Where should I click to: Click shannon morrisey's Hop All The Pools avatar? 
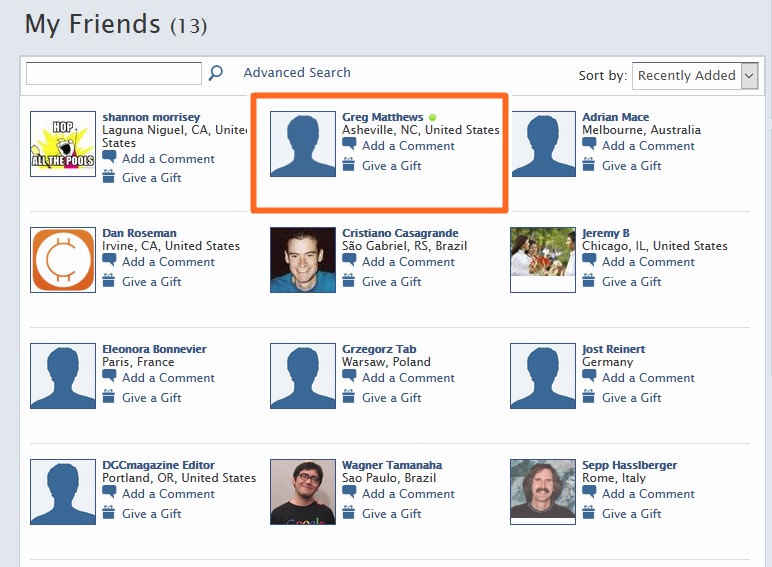pos(63,144)
